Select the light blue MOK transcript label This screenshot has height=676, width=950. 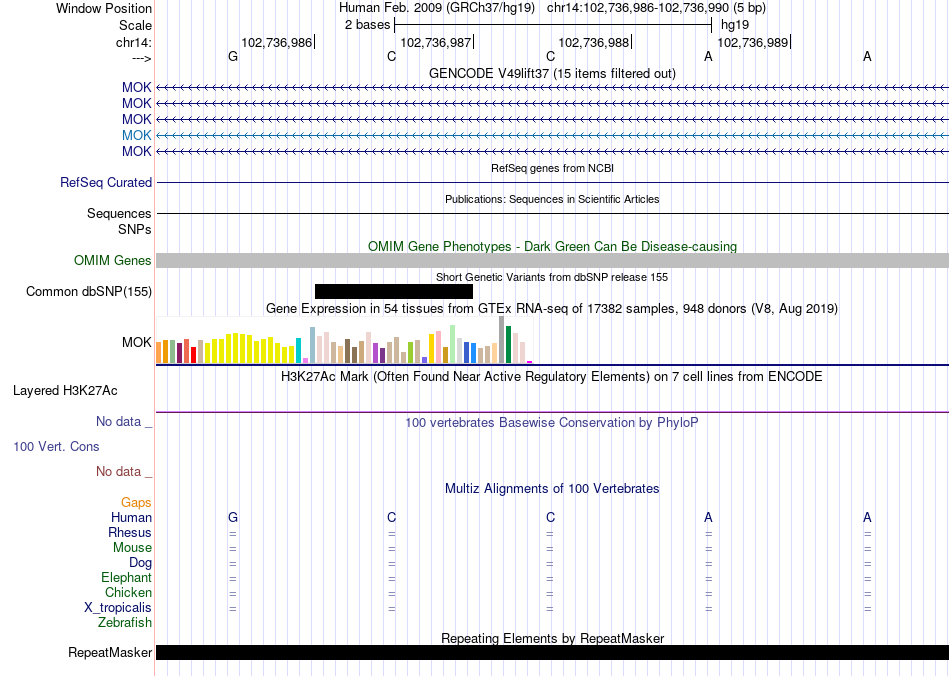click(x=136, y=135)
